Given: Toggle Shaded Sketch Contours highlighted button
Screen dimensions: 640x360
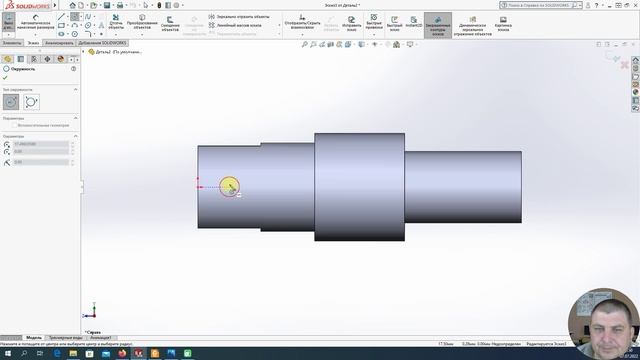Looking at the screenshot, I should 438,25.
